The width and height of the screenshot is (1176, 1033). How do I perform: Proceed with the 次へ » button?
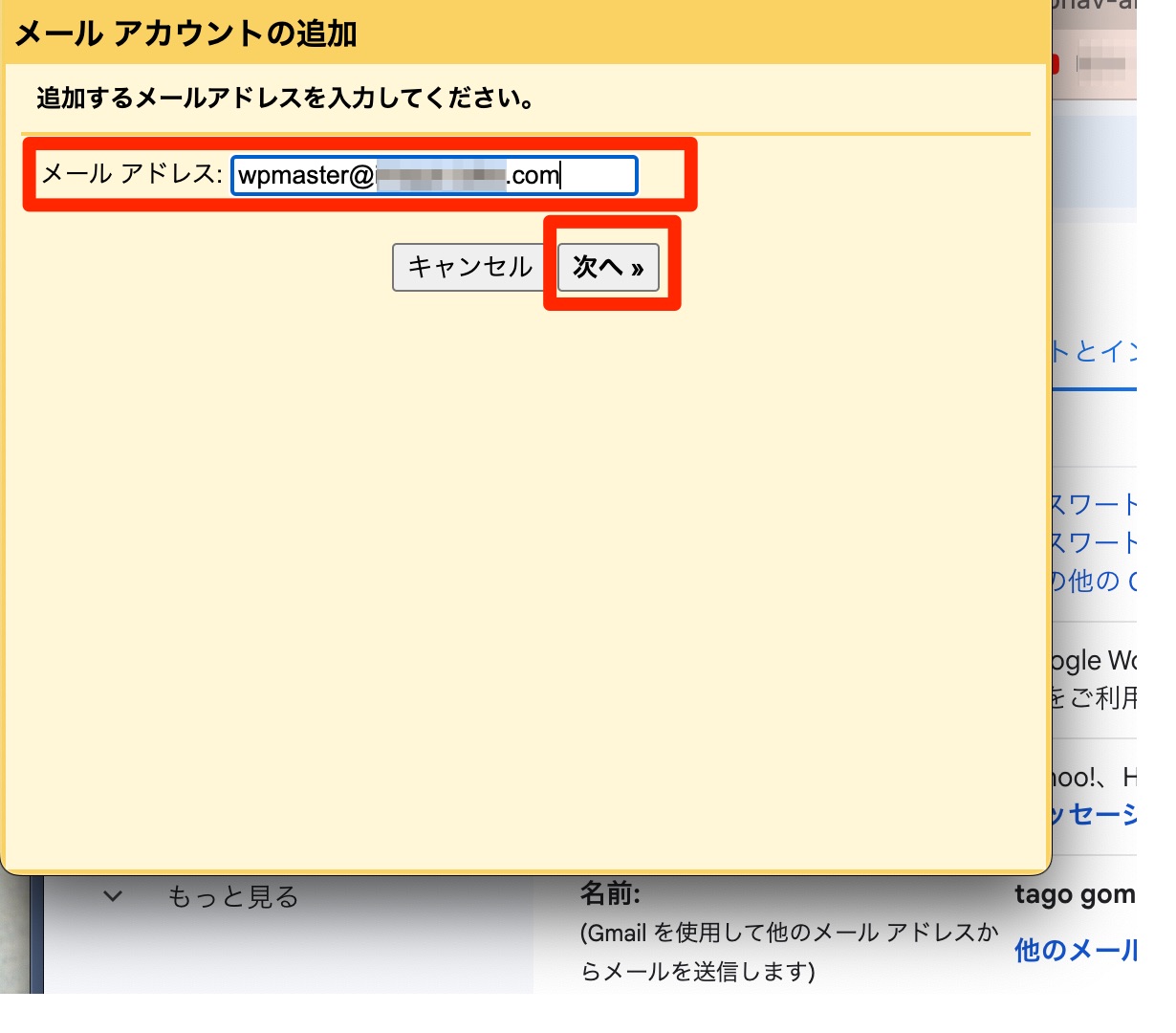coord(608,267)
